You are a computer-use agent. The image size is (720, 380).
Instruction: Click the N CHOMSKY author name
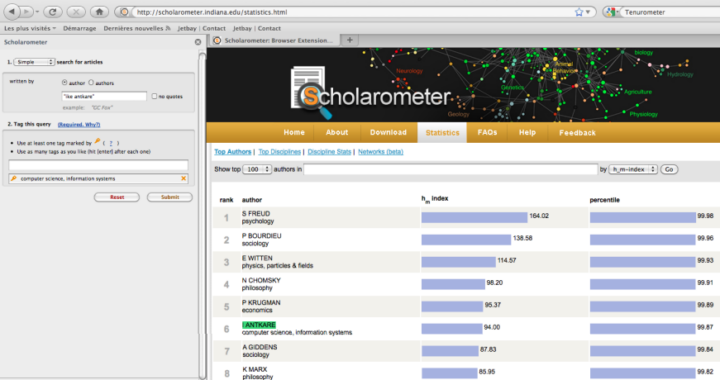[261, 280]
